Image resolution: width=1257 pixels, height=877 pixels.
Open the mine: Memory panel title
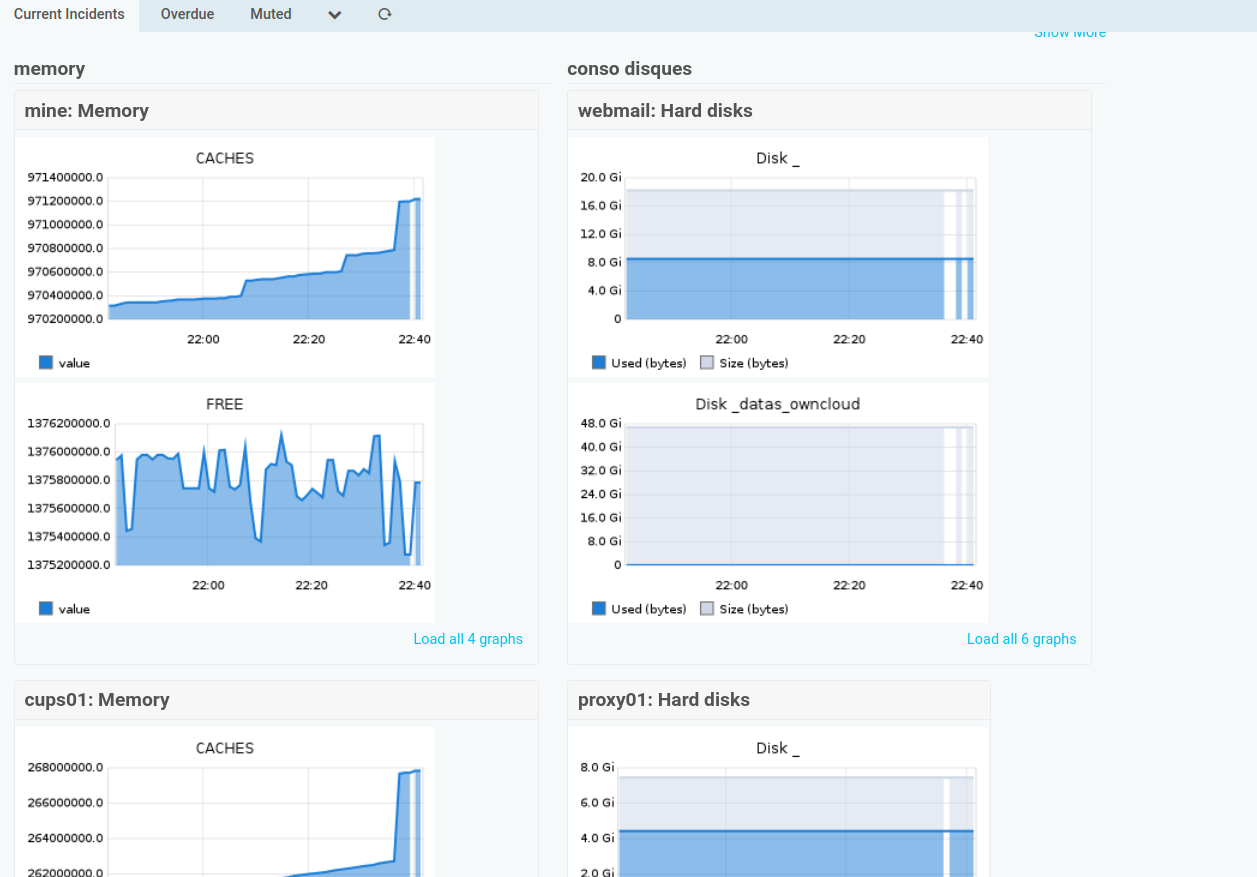[87, 111]
